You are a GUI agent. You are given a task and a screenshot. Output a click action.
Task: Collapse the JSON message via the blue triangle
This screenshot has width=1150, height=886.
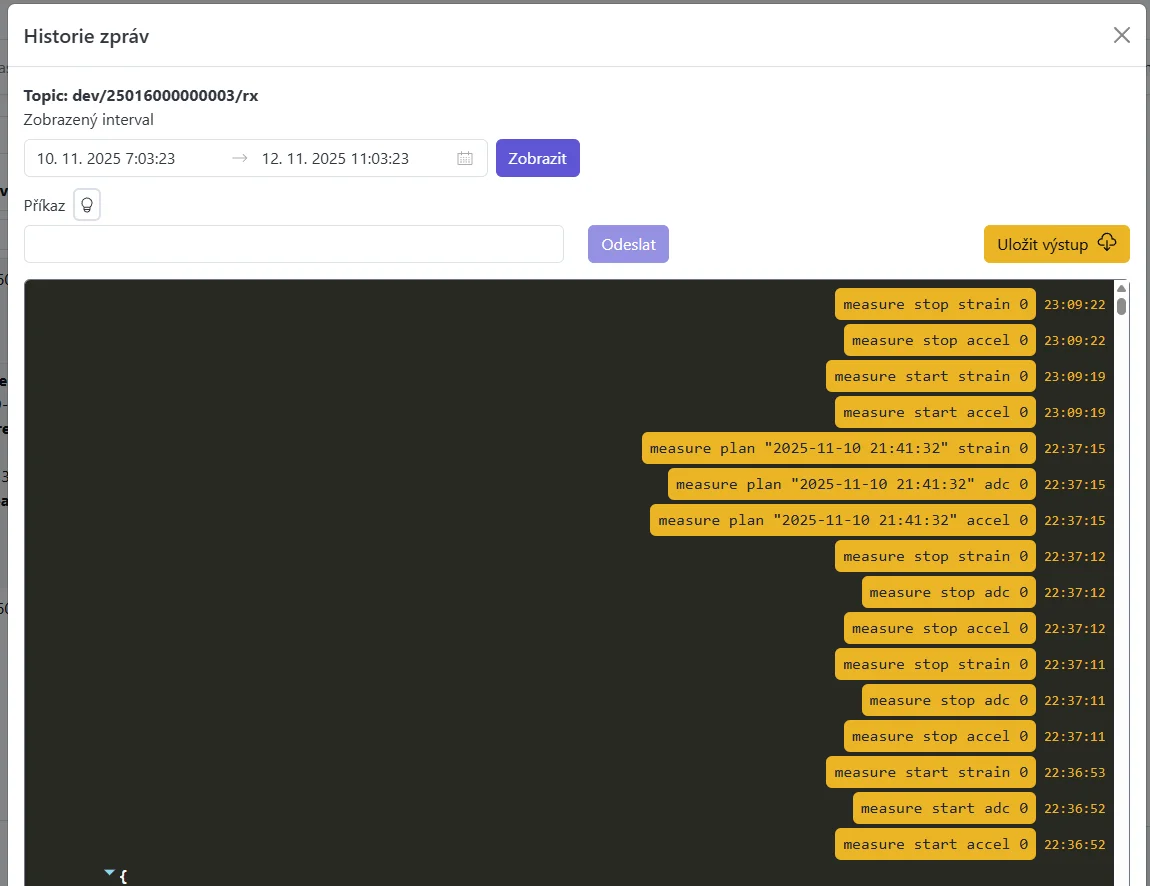[110, 871]
